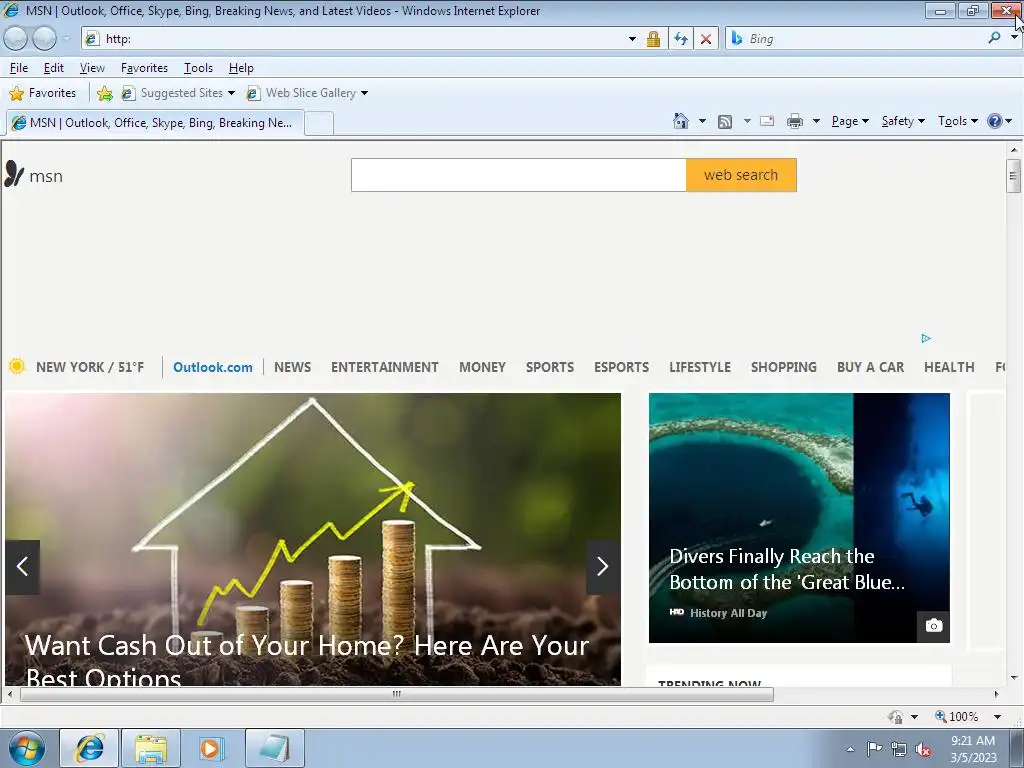The image size is (1024, 768).
Task: Click NEW YORK / 51°F weather link
Action: point(90,367)
